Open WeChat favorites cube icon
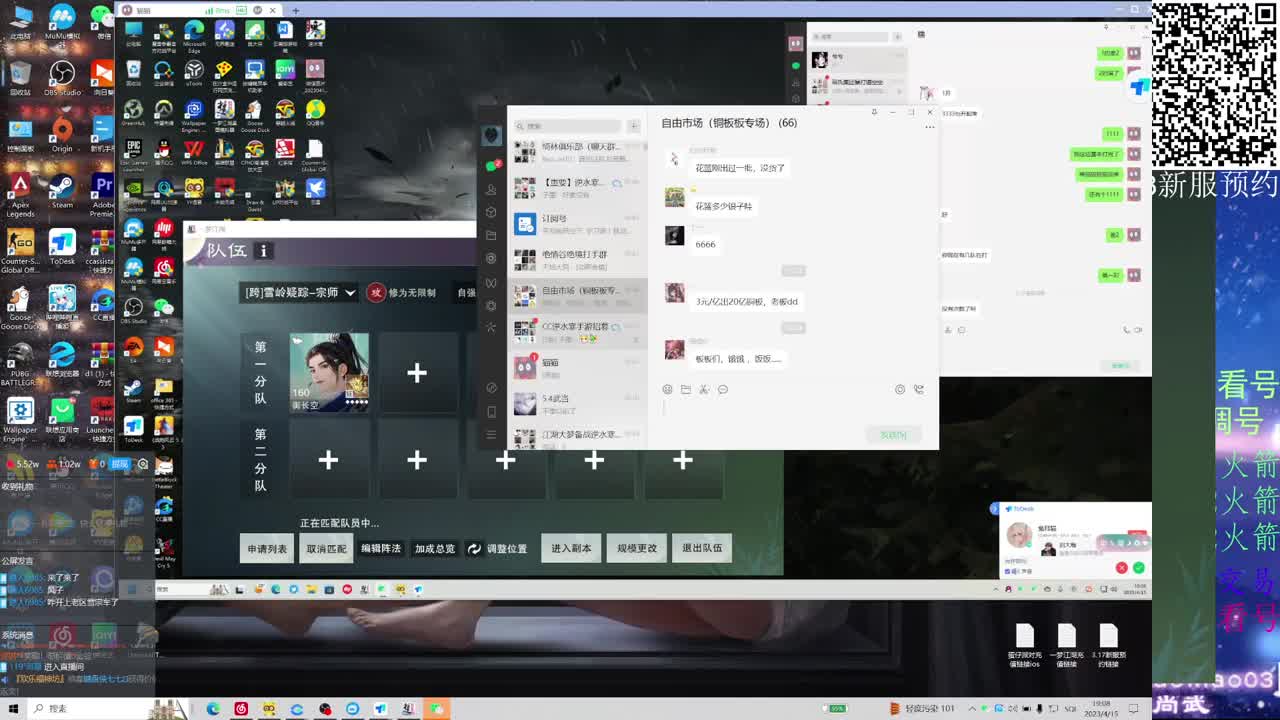 click(491, 212)
